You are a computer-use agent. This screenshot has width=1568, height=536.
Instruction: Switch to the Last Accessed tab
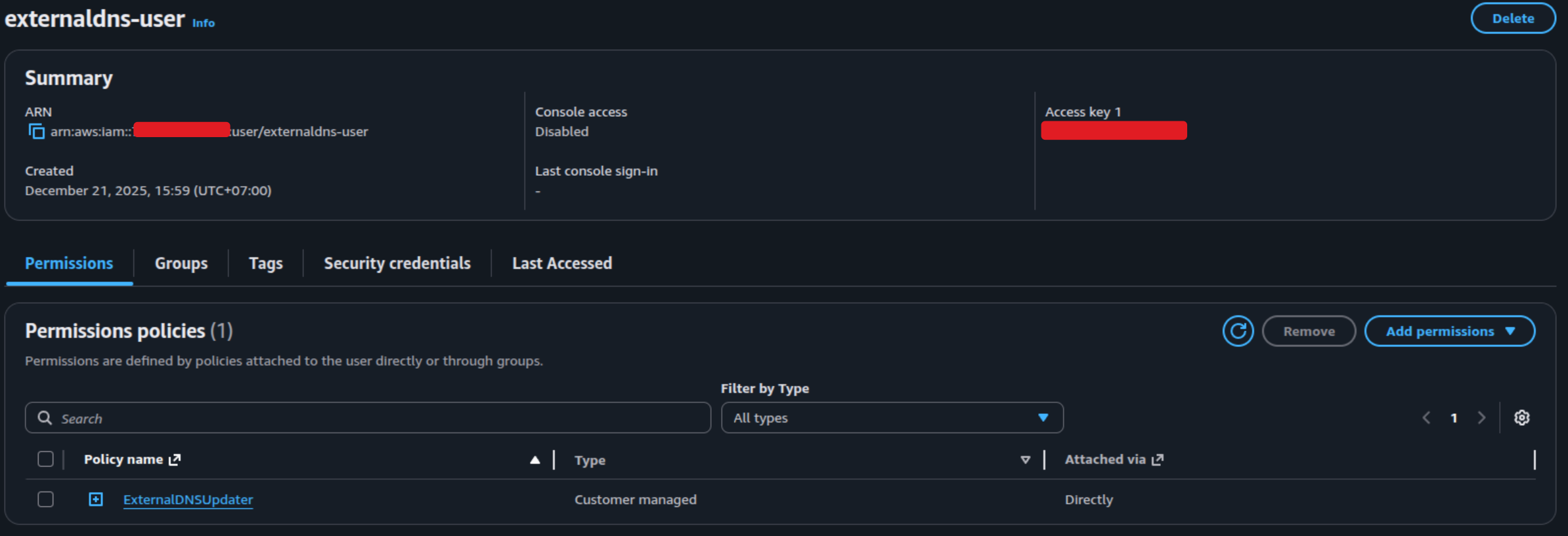[562, 264]
